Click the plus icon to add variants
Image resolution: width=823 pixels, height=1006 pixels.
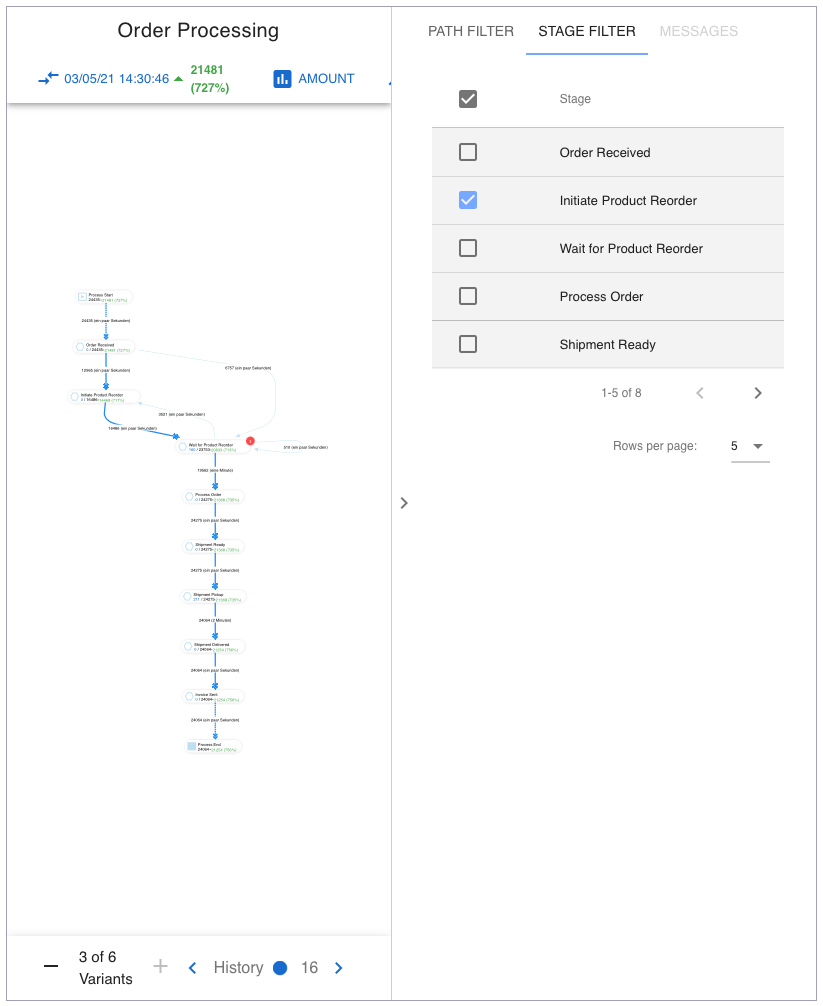160,966
